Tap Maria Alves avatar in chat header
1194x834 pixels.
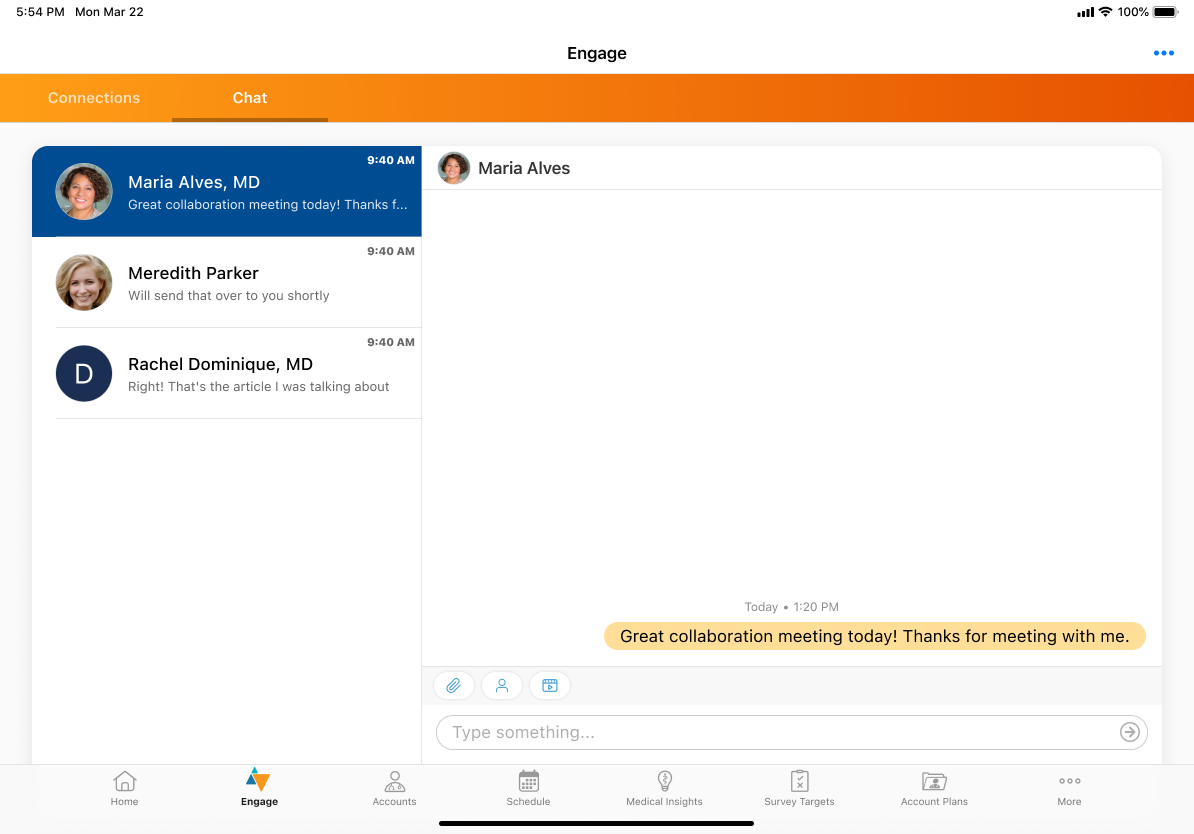point(454,168)
